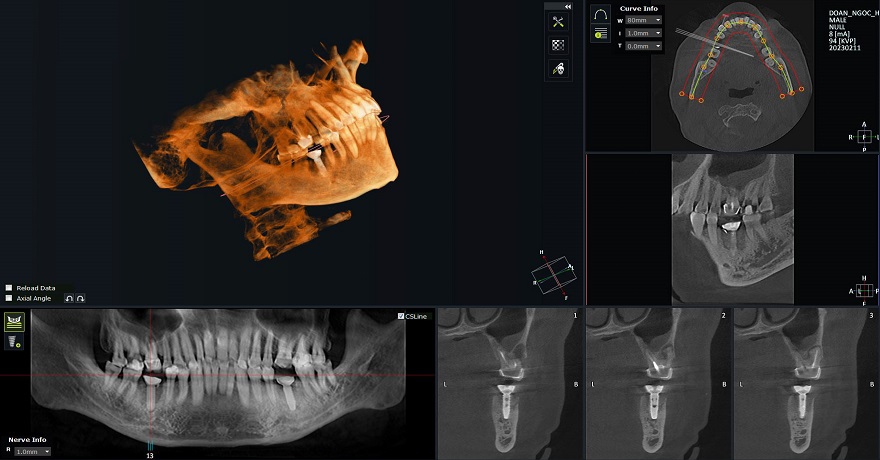Click the arch curve drawing icon
The height and width of the screenshot is (460, 880).
click(x=600, y=15)
